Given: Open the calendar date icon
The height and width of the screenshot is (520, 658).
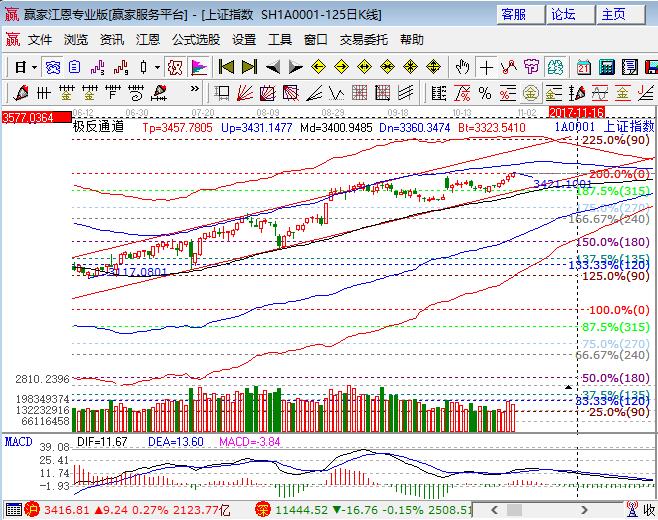Looking at the screenshot, I should (582, 67).
